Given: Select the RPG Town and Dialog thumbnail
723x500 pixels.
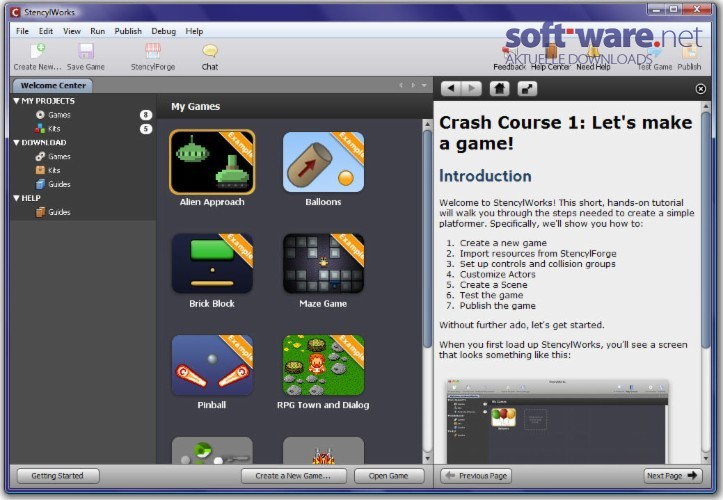Looking at the screenshot, I should (323, 365).
